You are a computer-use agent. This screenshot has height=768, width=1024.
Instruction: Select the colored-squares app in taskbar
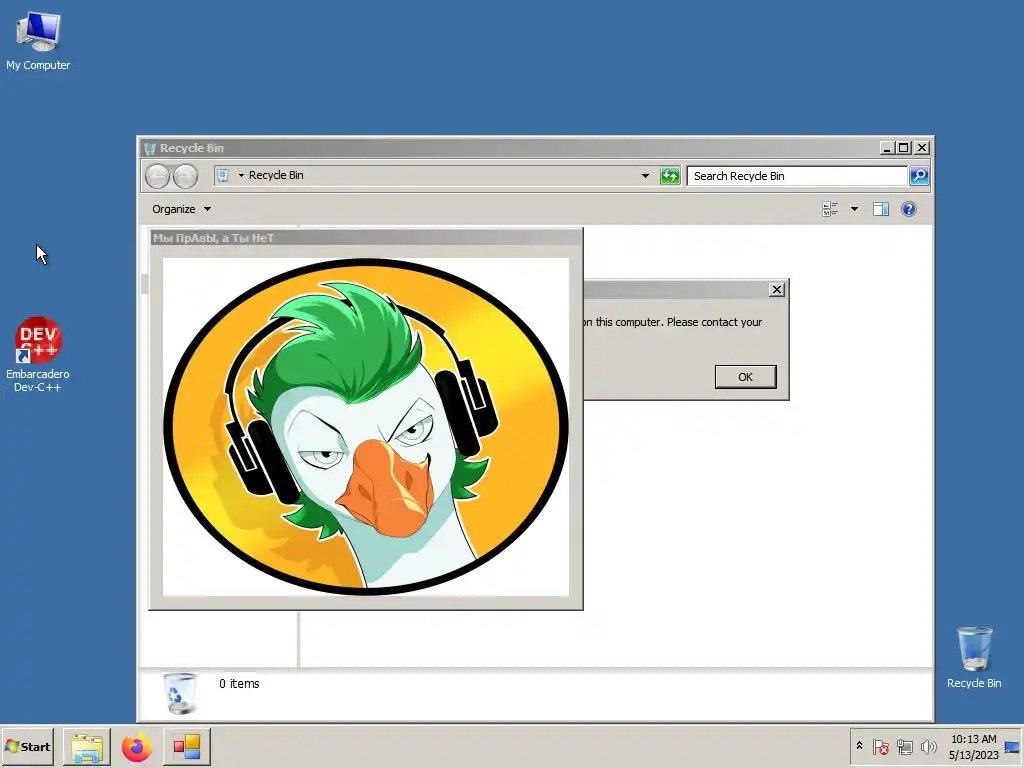(187, 746)
